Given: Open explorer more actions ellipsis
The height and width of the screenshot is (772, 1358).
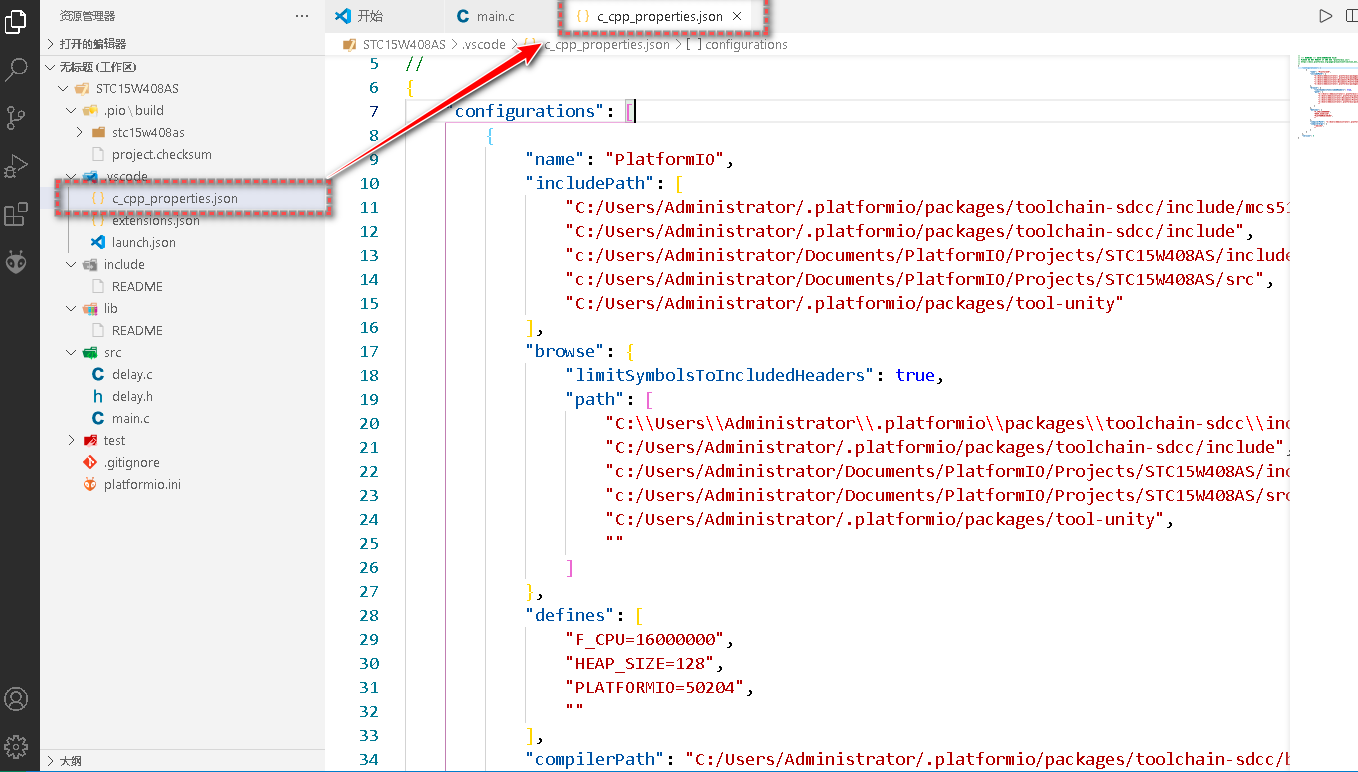Looking at the screenshot, I should pyautogui.click(x=302, y=16).
